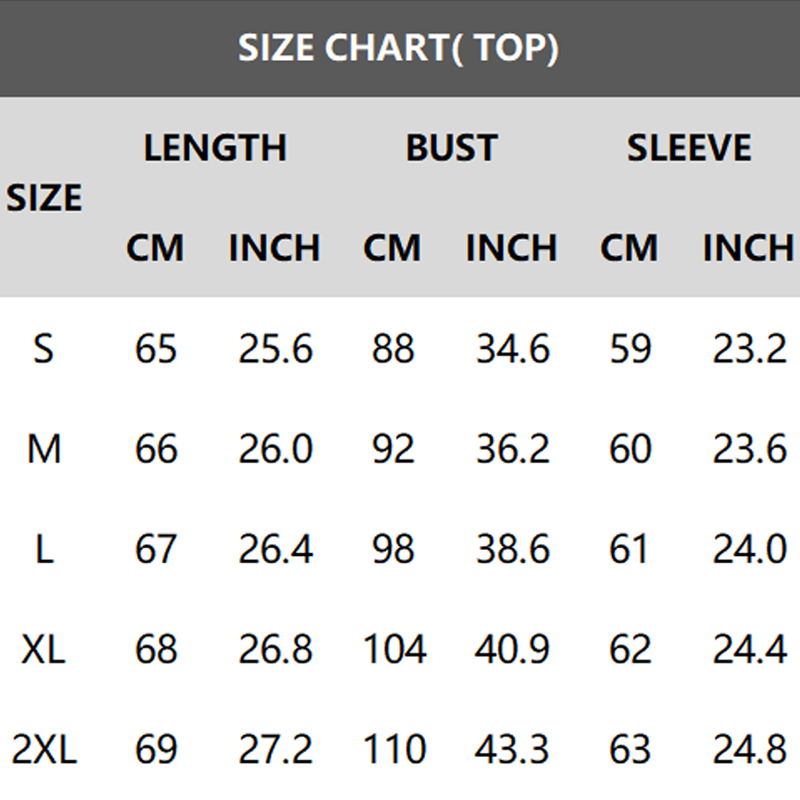The height and width of the screenshot is (800, 800).
Task: Select the SLEEVE column header
Action: coord(689,148)
